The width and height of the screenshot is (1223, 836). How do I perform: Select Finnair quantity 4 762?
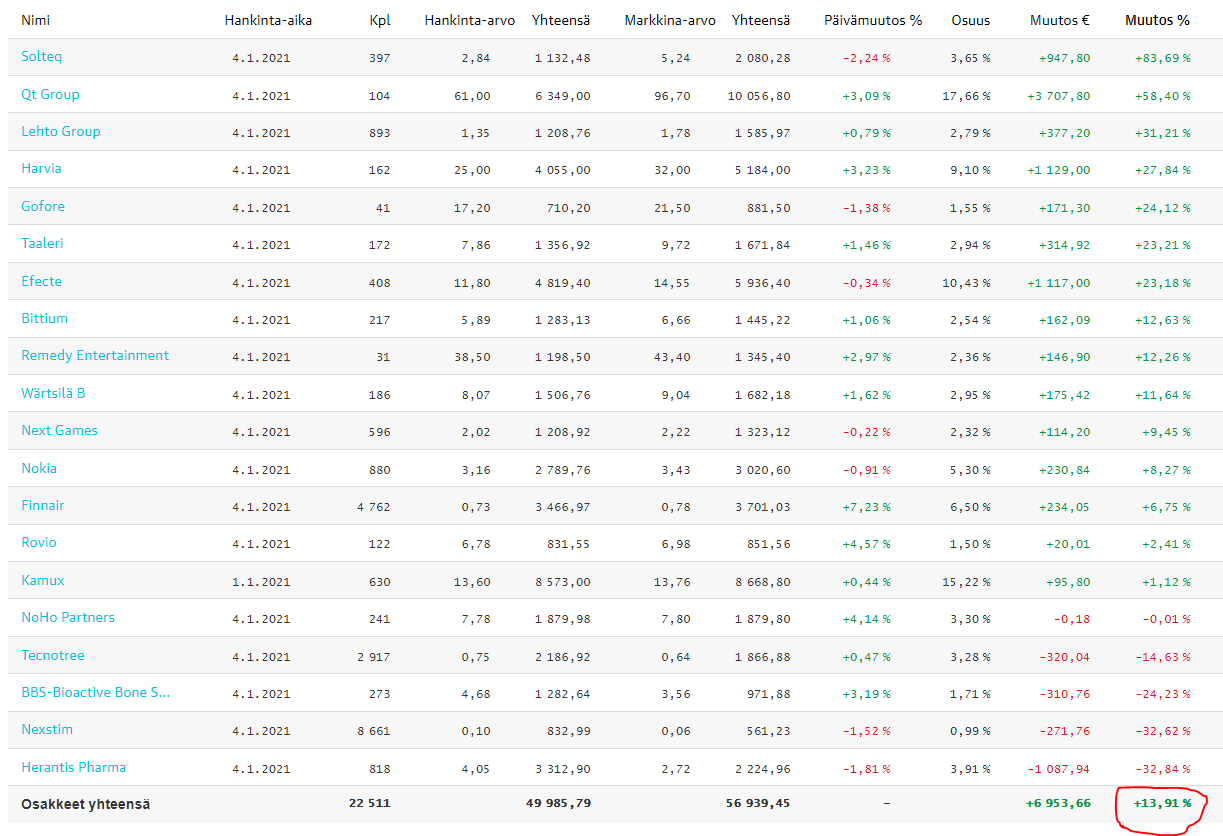373,507
